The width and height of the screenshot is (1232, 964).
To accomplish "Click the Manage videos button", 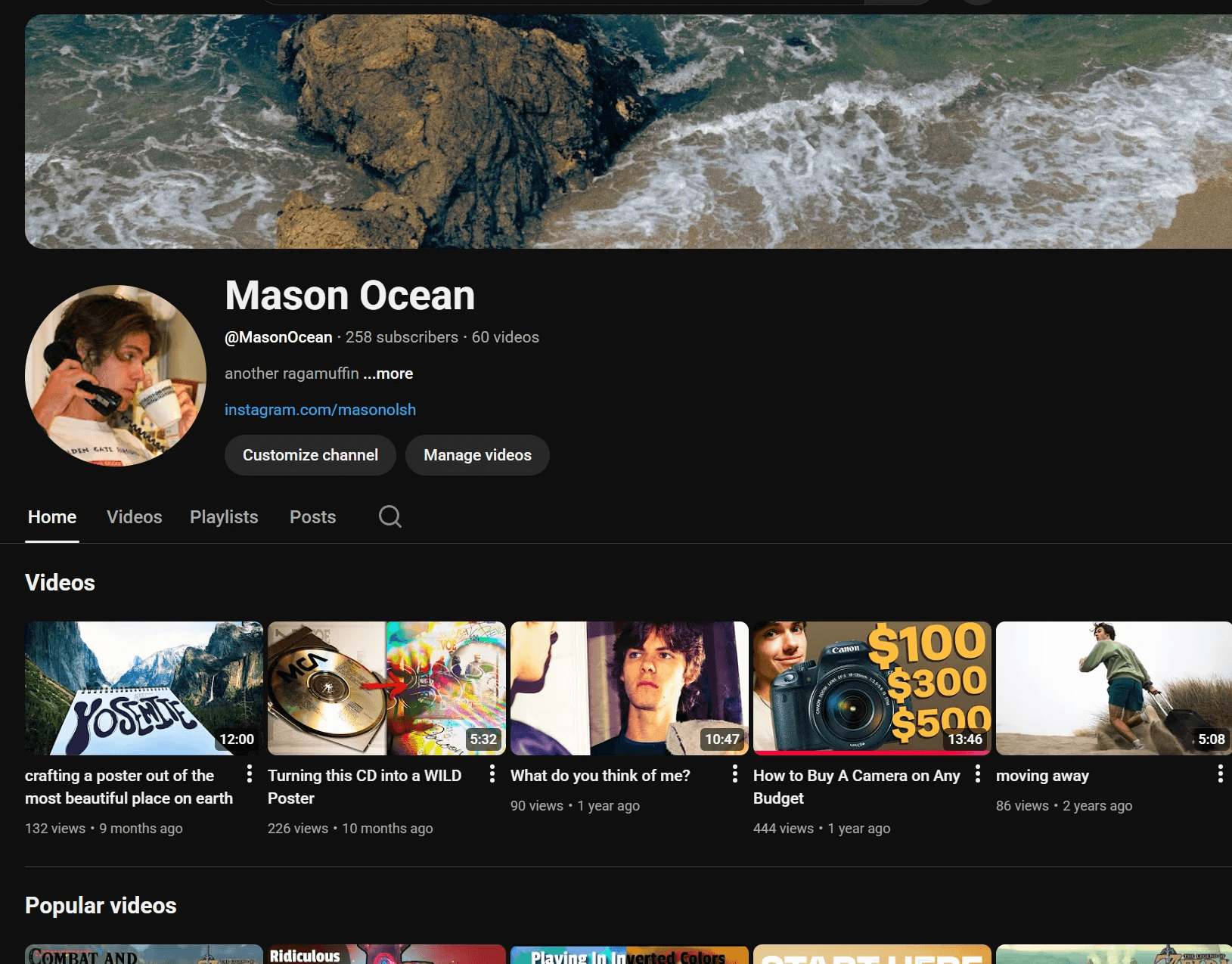I will [x=477, y=454].
